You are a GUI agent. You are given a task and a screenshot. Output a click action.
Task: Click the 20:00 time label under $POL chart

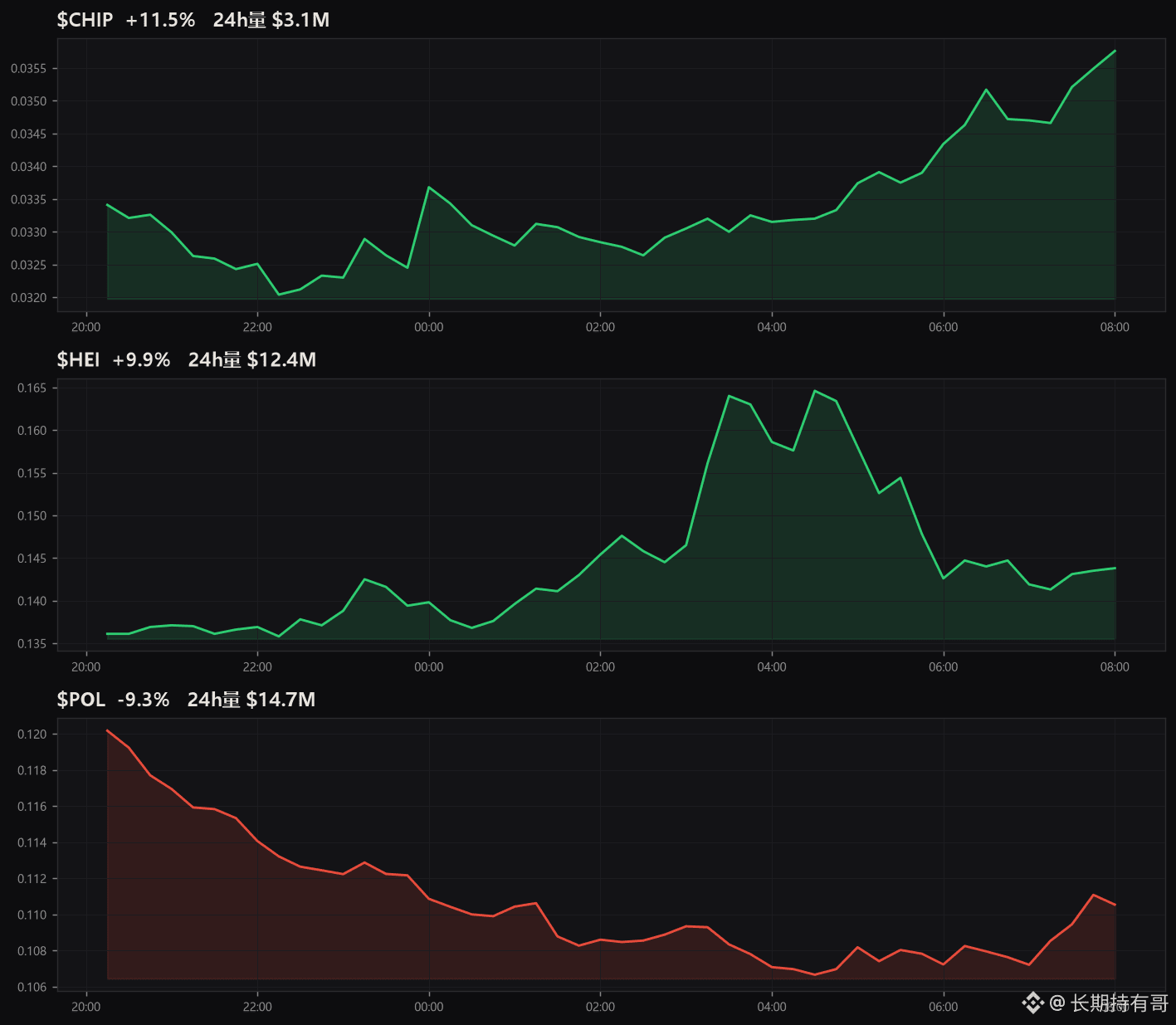coord(86,1007)
